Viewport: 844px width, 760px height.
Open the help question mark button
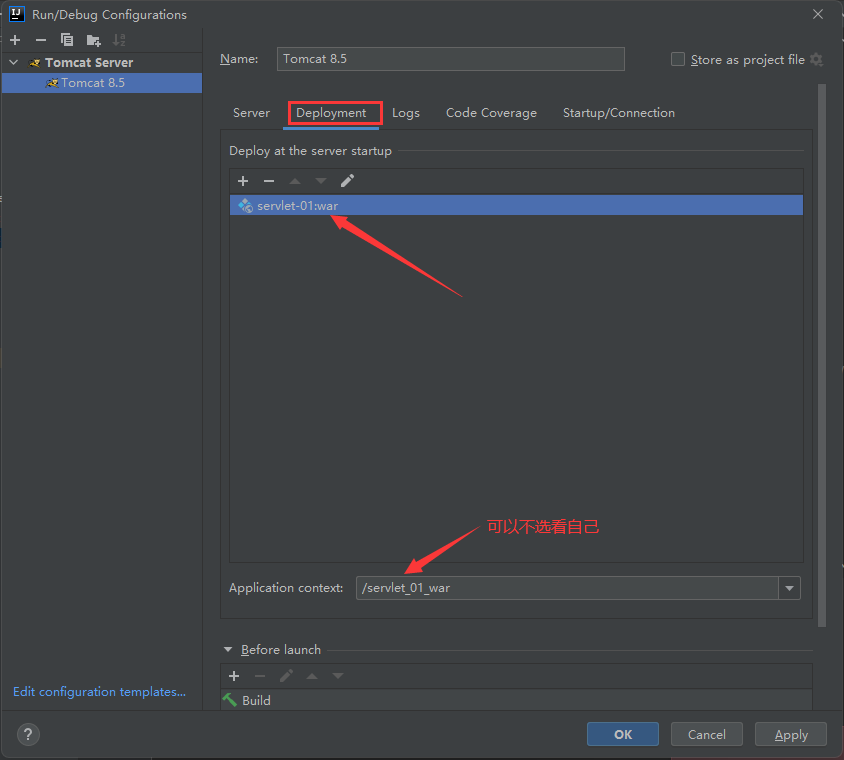[x=29, y=734]
